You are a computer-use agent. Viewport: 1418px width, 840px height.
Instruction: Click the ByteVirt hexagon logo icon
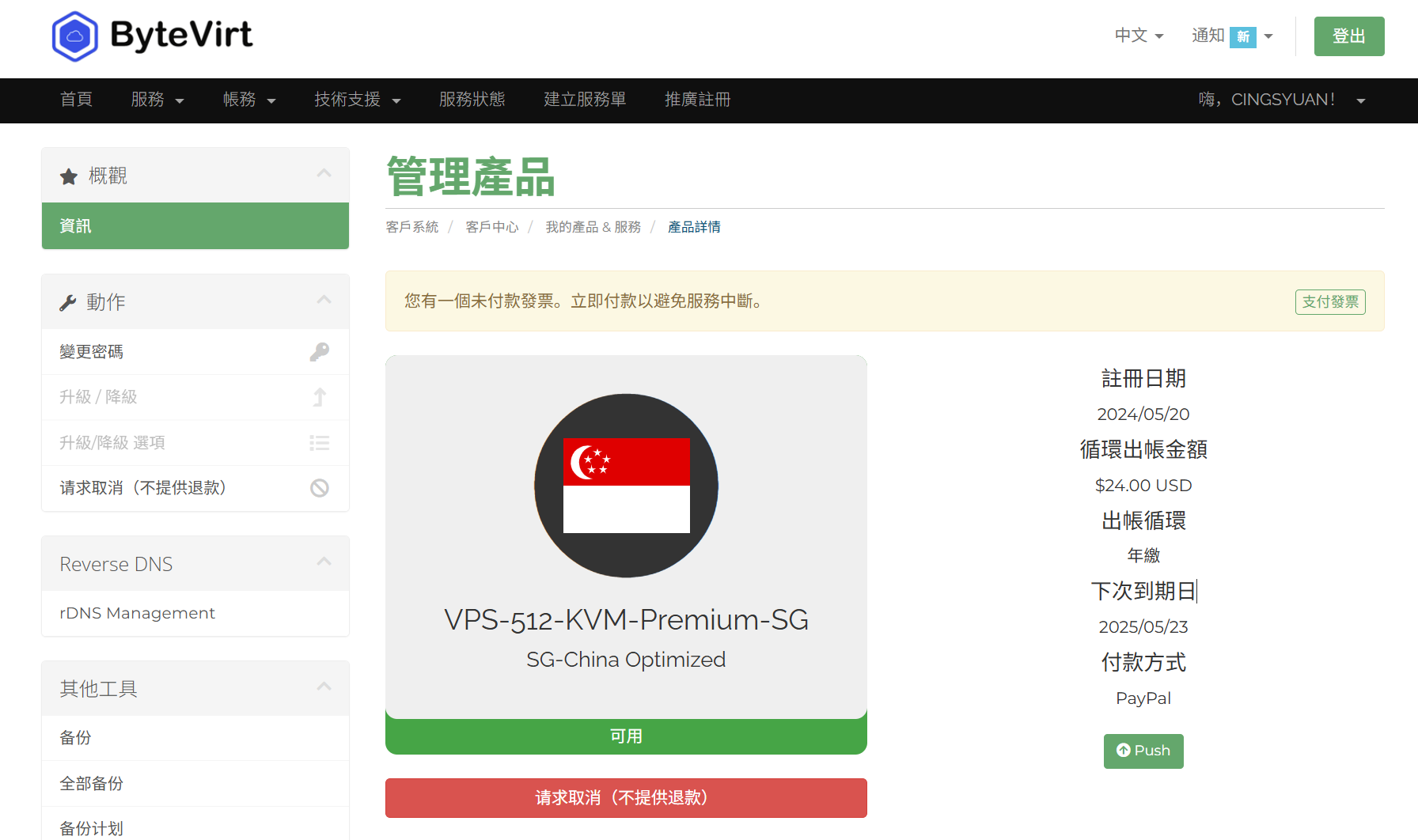tap(75, 36)
